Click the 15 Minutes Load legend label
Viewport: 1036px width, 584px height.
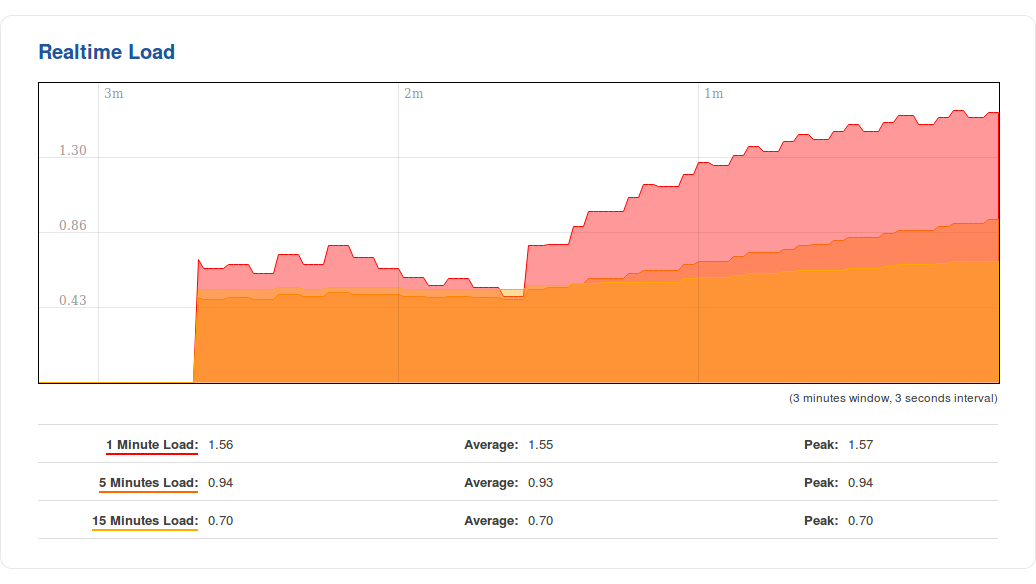[x=145, y=521]
